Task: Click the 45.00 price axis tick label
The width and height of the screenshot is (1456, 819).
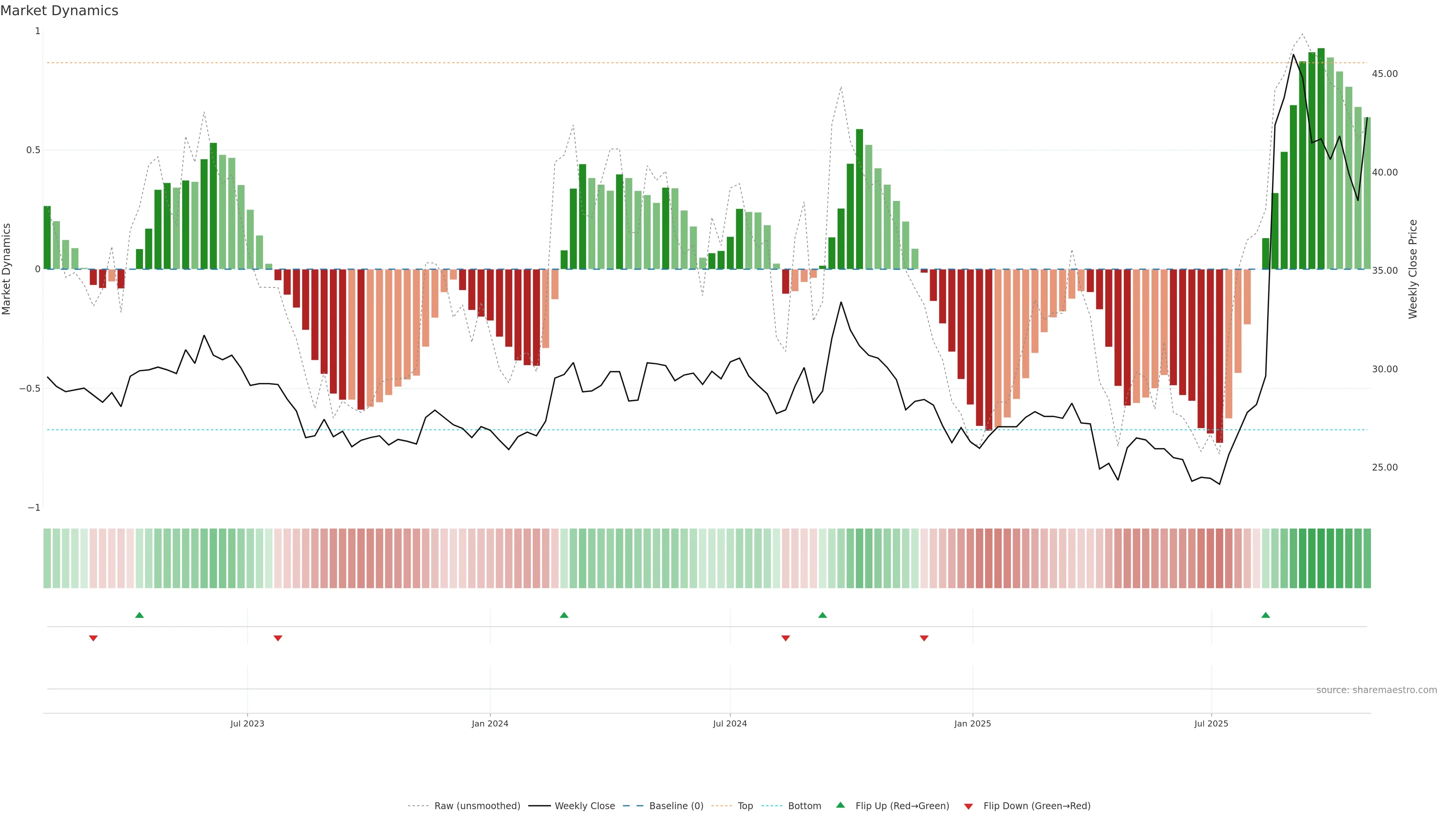Action: point(1384,74)
